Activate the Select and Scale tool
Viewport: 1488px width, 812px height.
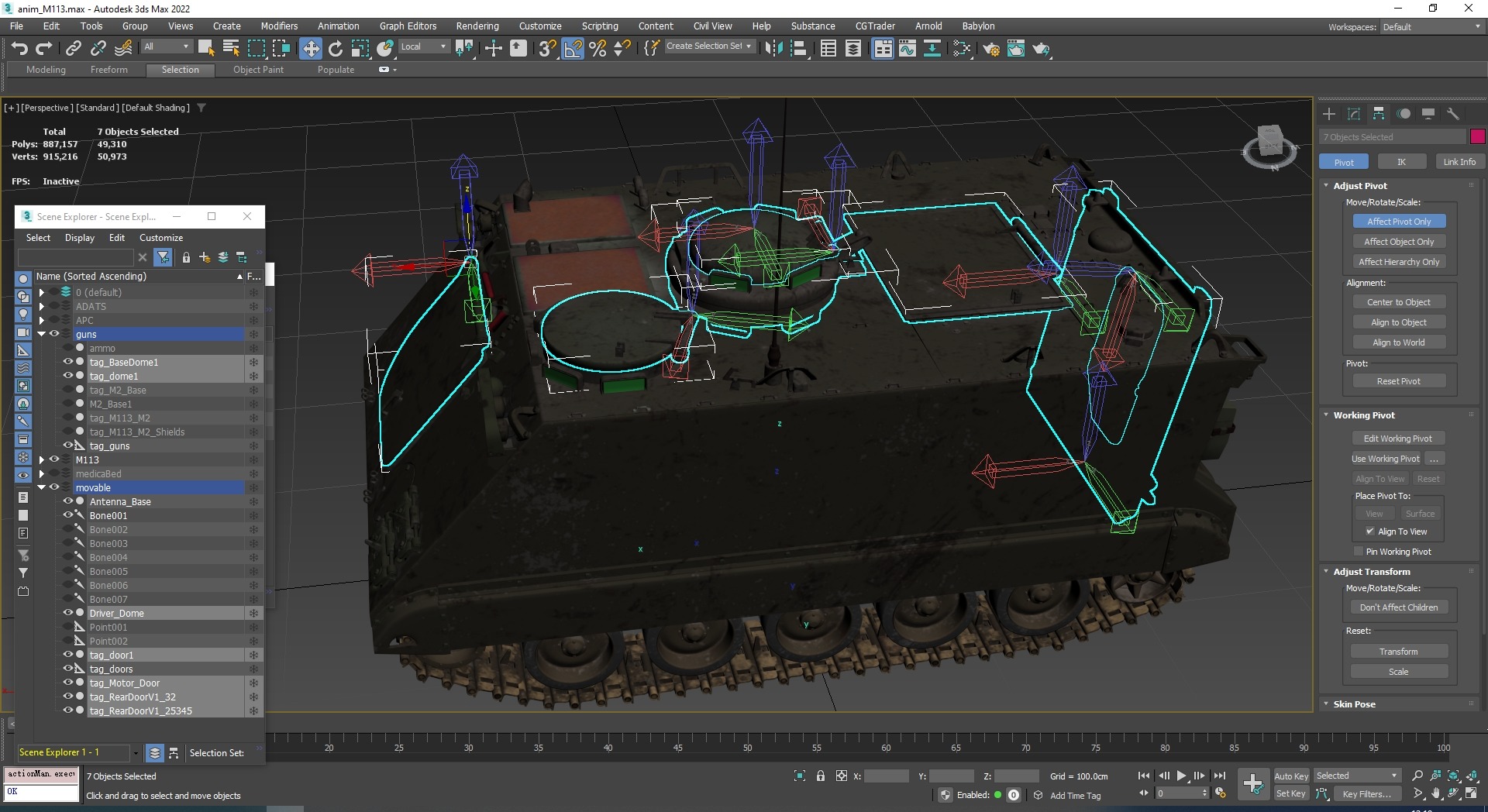(x=360, y=49)
